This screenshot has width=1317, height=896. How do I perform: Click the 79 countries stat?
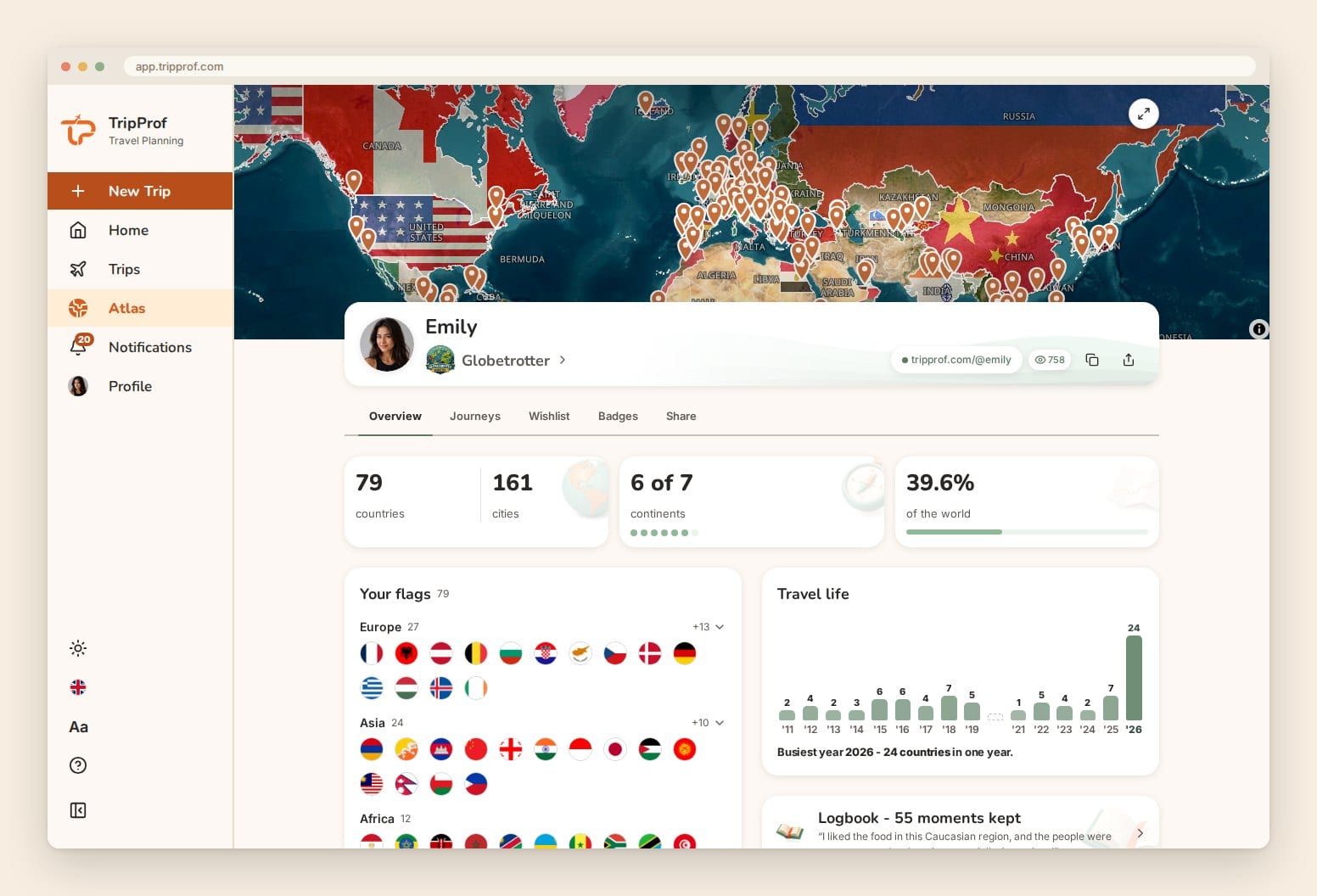coord(380,496)
